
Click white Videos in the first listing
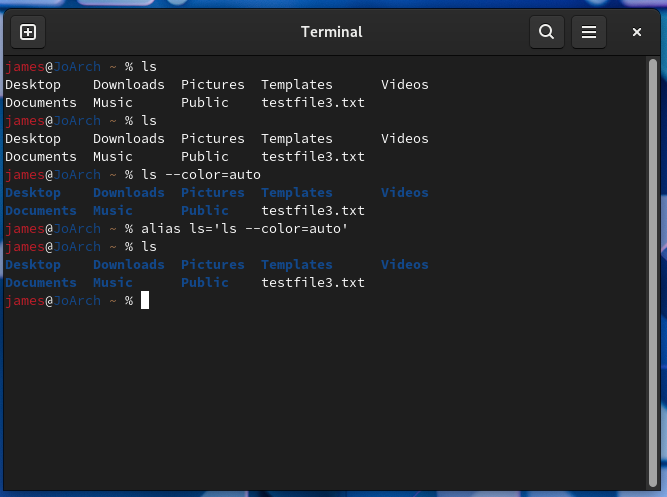coord(404,85)
